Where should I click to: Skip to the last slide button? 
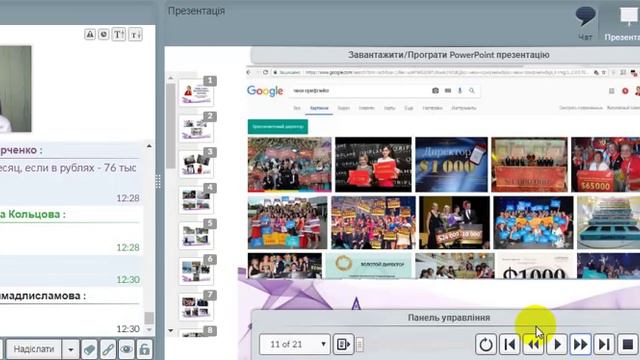(x=604, y=344)
